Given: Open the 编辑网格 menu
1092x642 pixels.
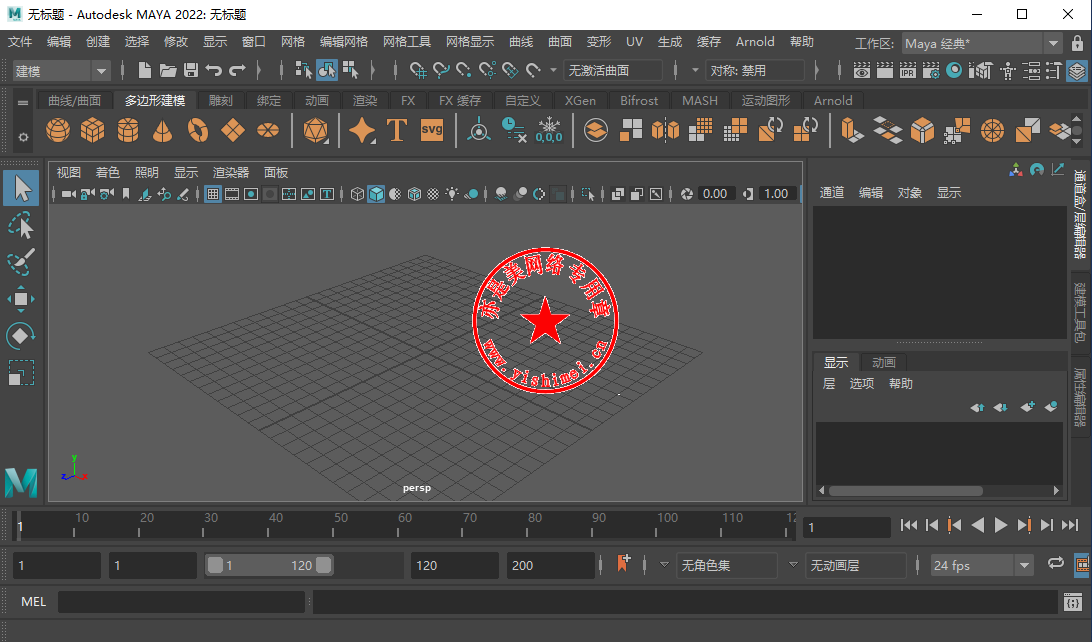Looking at the screenshot, I should [x=344, y=42].
